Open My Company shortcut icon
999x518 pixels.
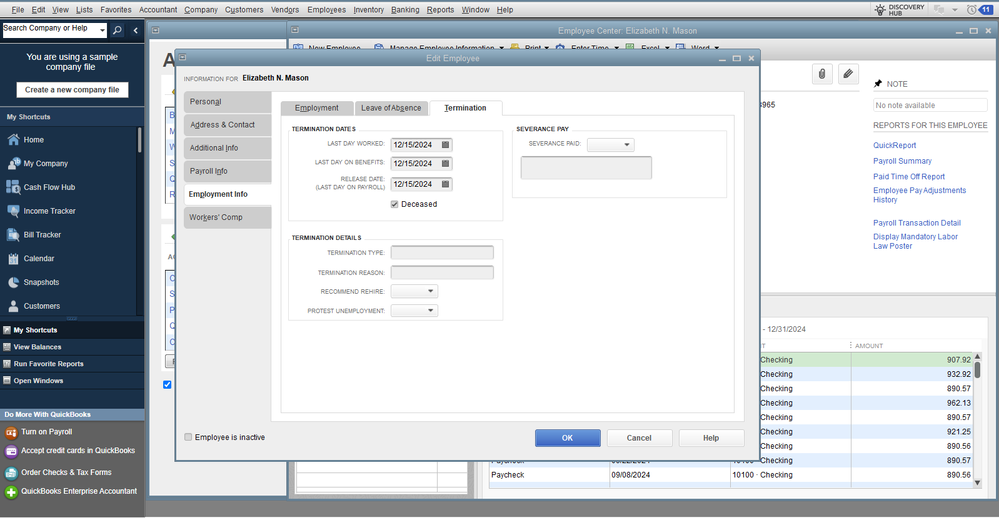point(13,164)
